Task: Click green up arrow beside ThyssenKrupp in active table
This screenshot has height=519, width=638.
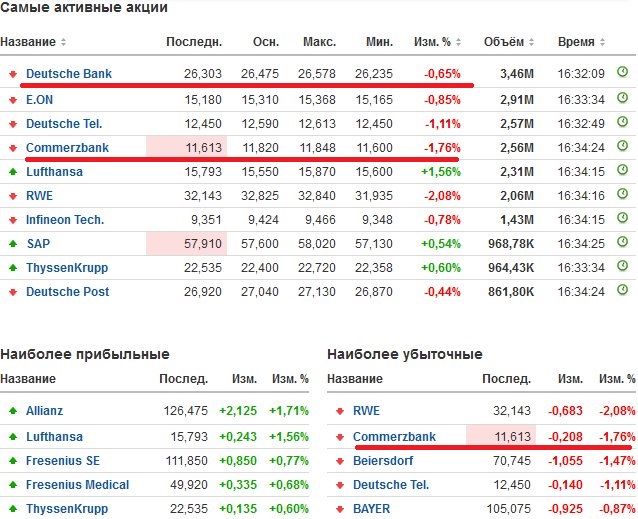Action: [13, 268]
